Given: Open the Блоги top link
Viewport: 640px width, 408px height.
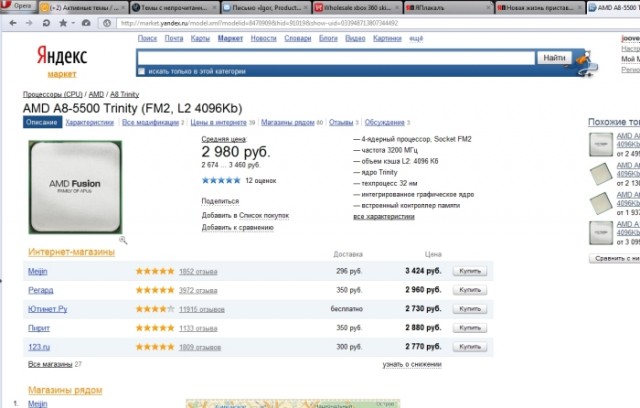Looking at the screenshot, I should [x=328, y=38].
